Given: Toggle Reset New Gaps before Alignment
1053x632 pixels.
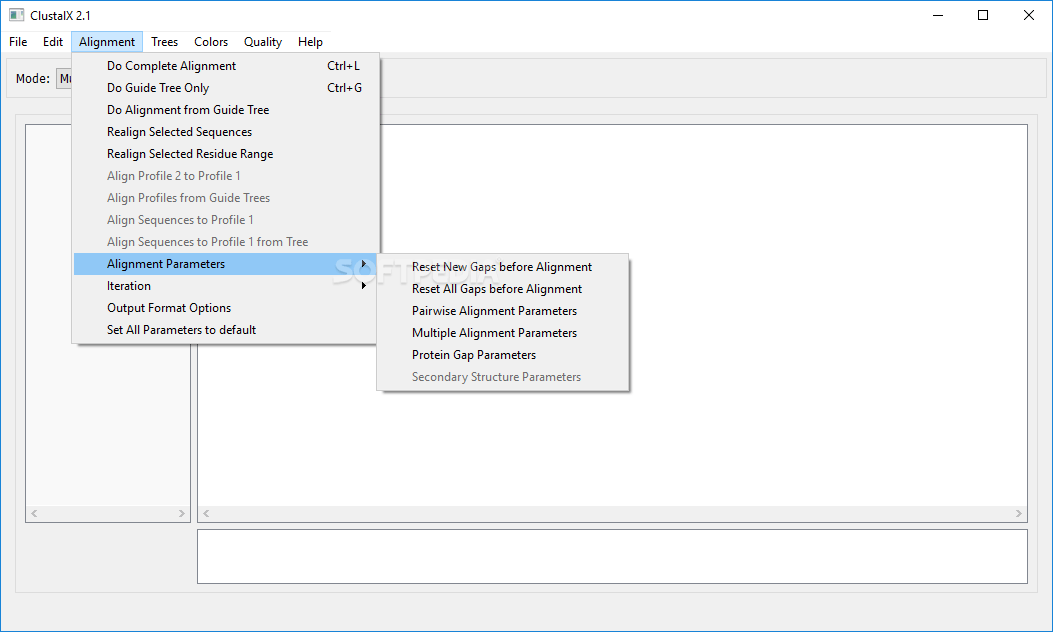Looking at the screenshot, I should click(x=502, y=267).
